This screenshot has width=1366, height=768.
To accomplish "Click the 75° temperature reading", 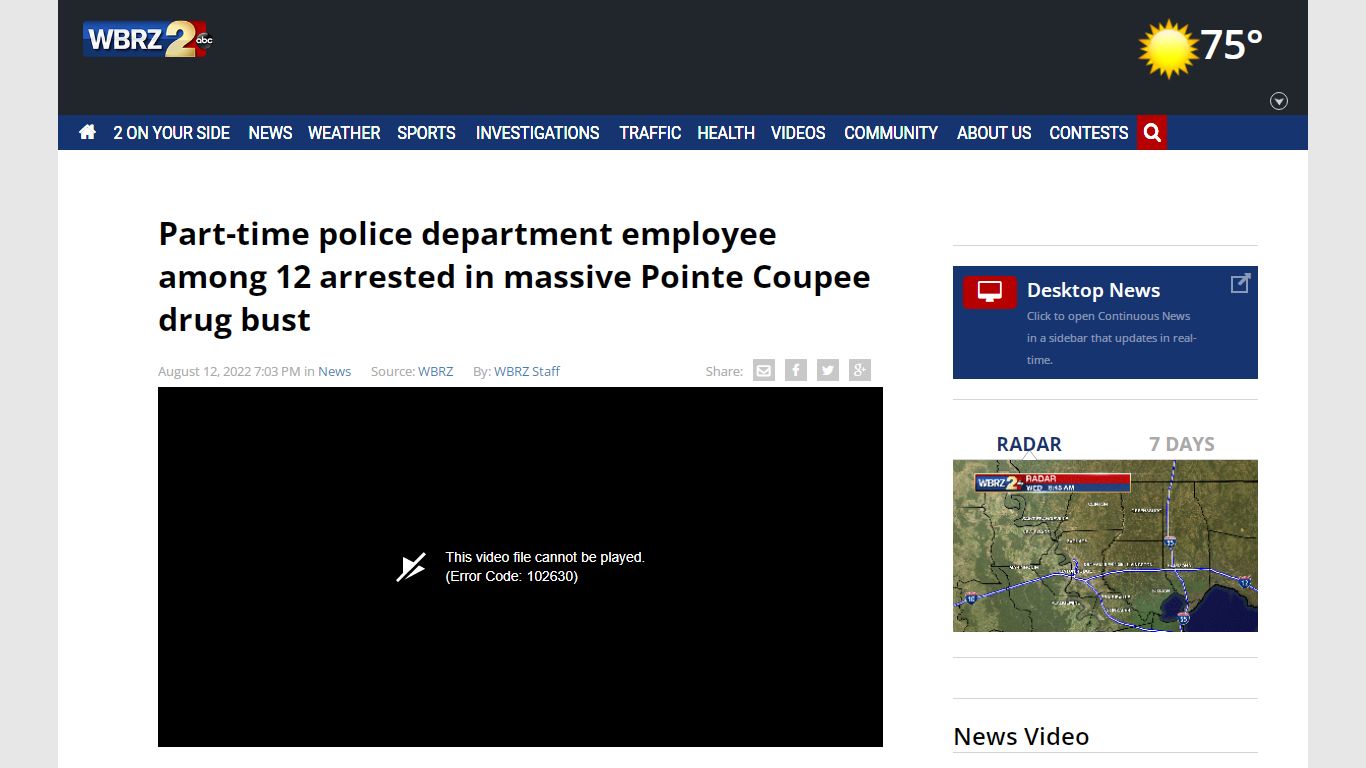I will tap(1231, 45).
